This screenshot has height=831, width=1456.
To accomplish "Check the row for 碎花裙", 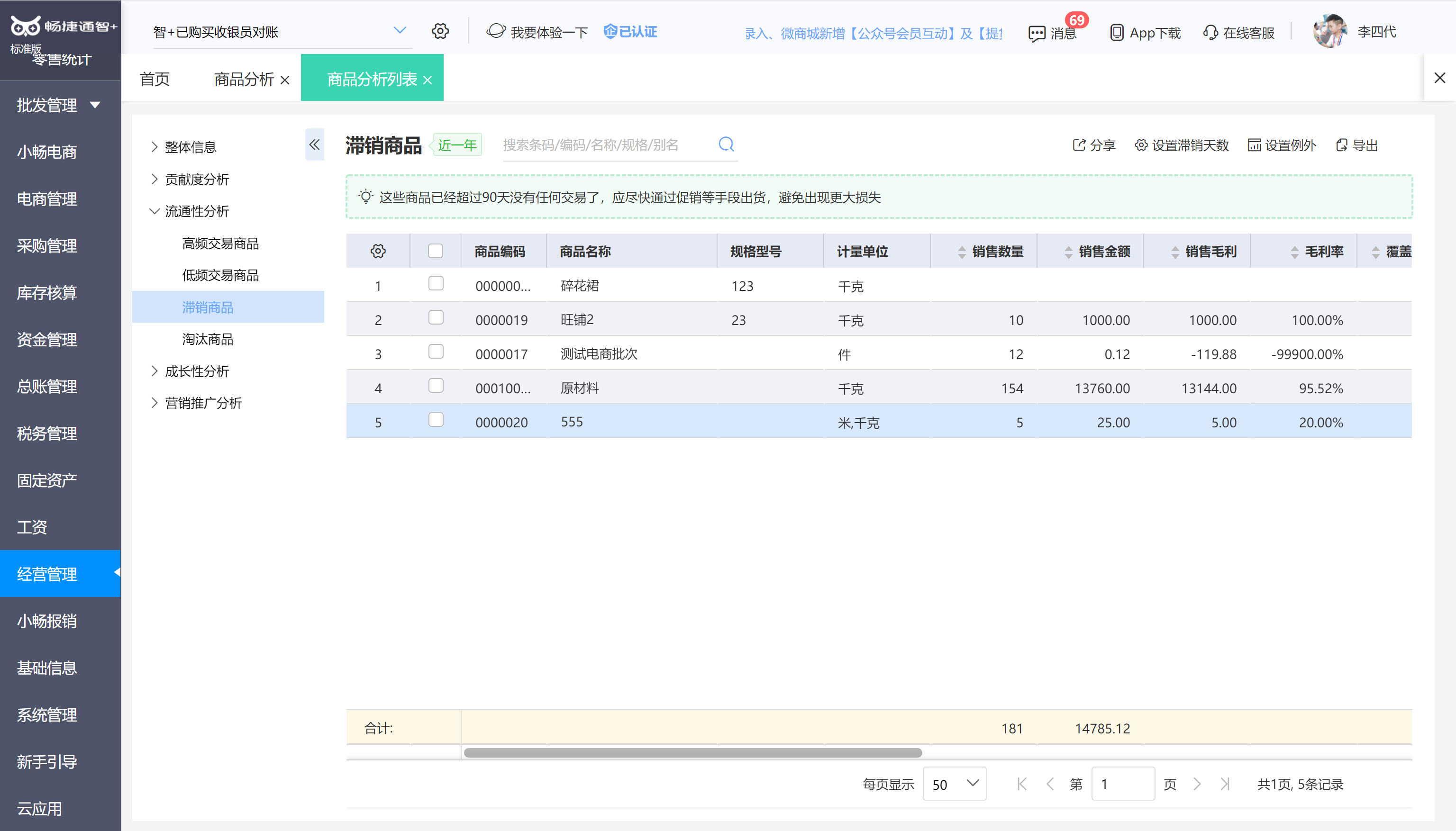I will click(436, 284).
